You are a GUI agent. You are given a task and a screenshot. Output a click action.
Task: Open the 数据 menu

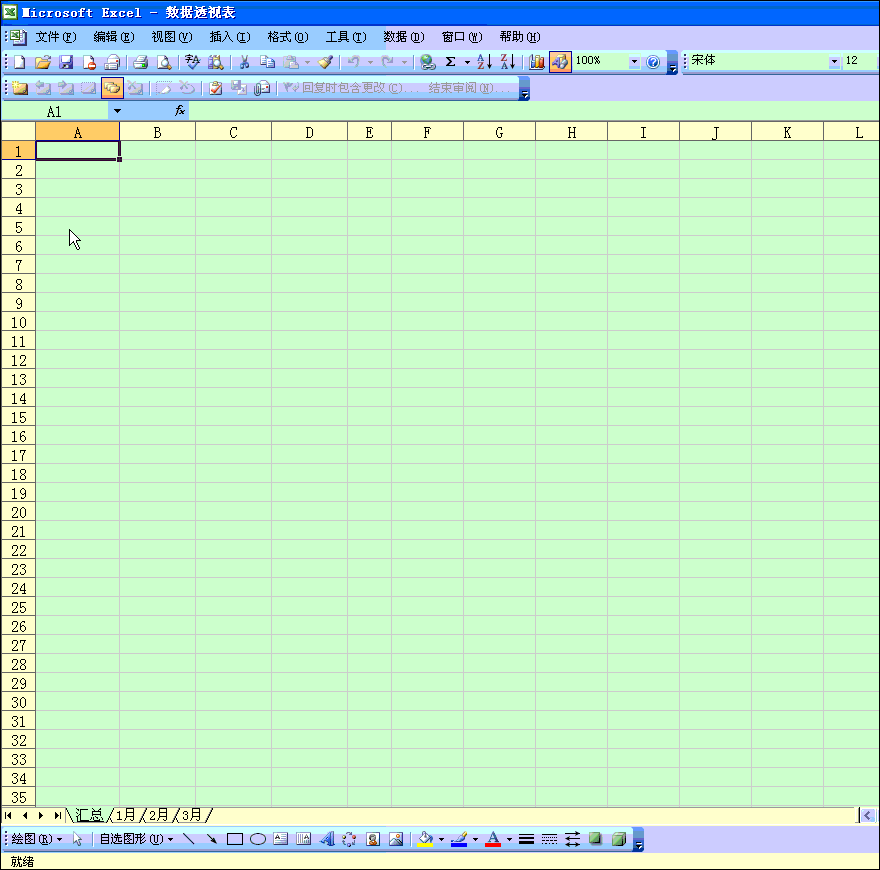(403, 37)
